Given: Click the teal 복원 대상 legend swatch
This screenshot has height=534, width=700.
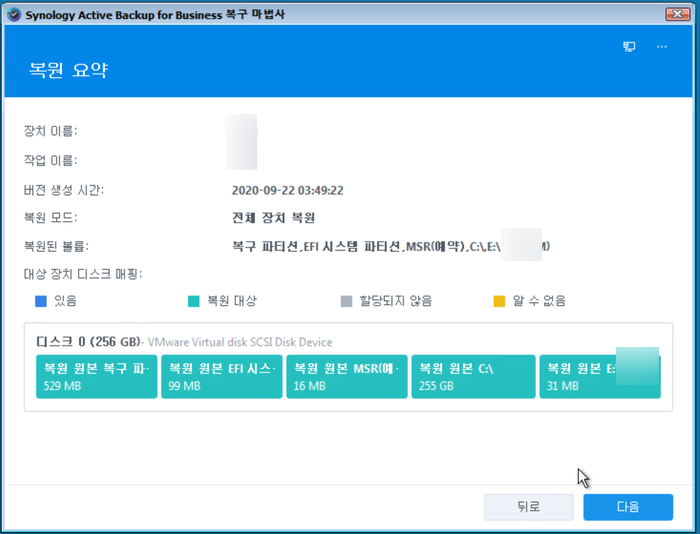Looking at the screenshot, I should (193, 301).
